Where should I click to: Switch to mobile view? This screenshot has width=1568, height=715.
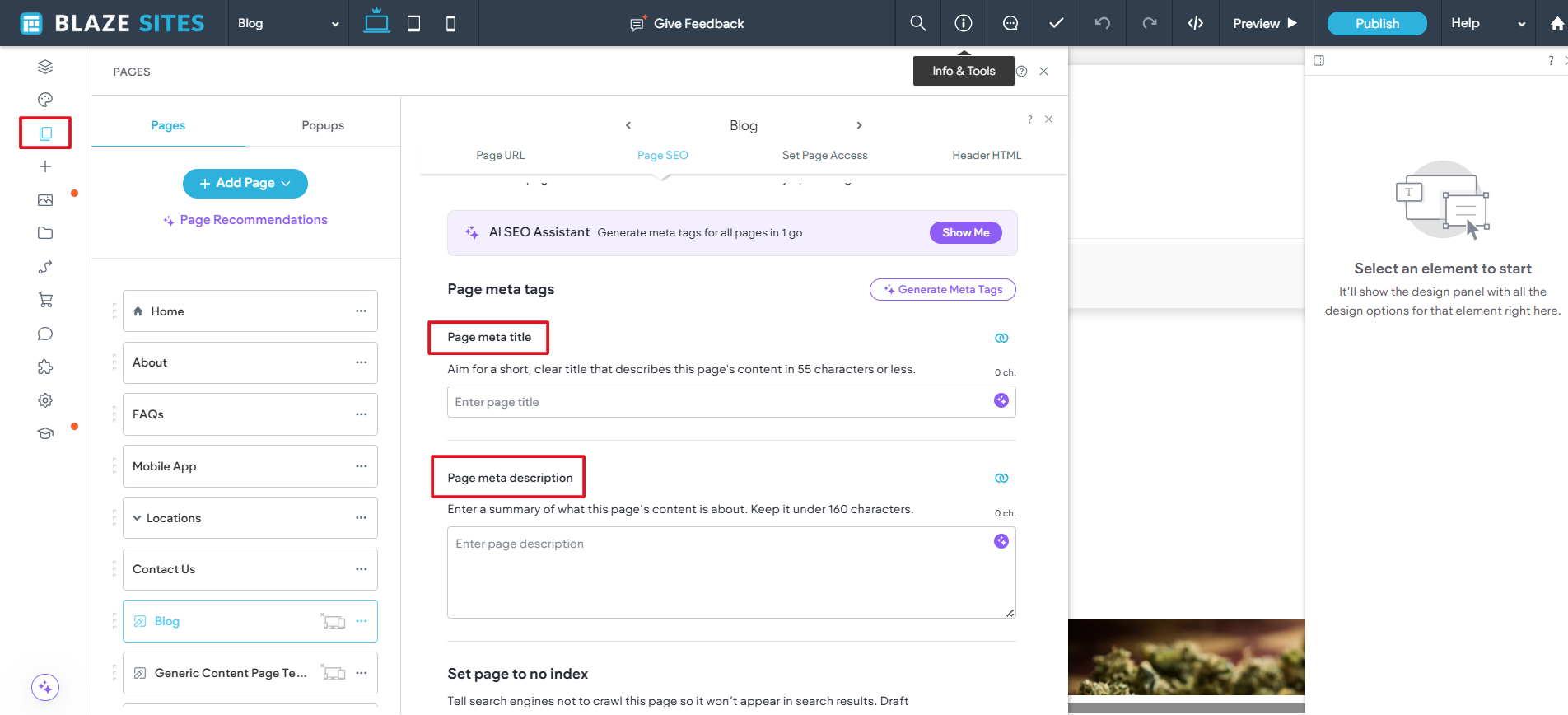pos(450,23)
